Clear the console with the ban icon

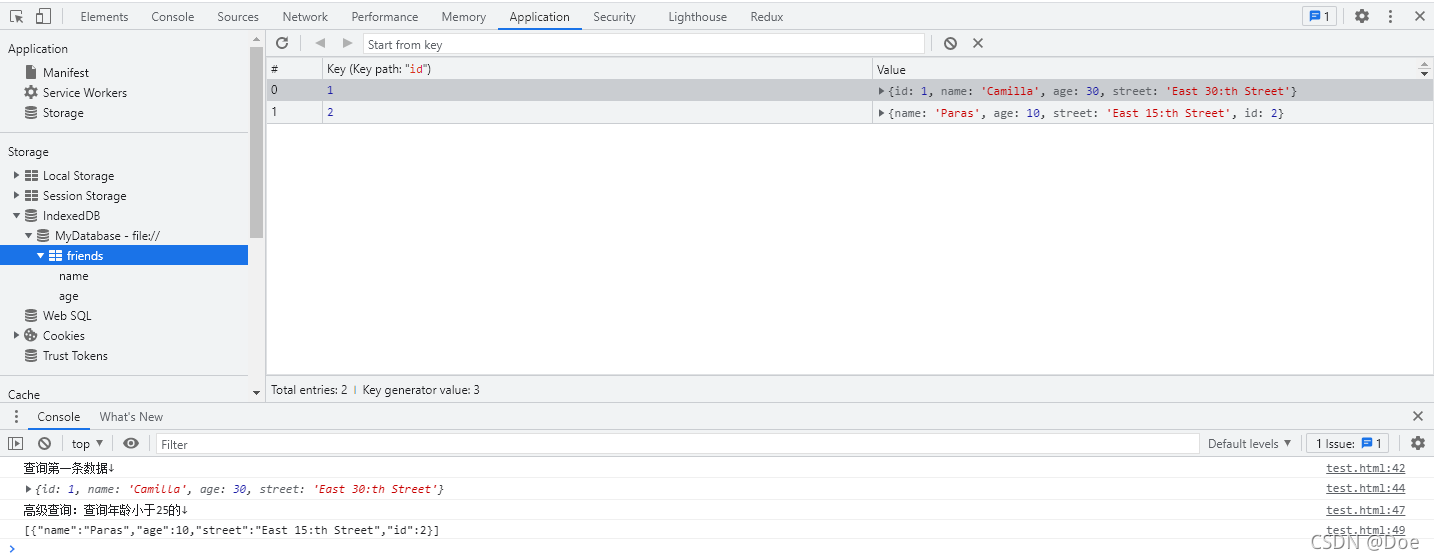coord(44,443)
